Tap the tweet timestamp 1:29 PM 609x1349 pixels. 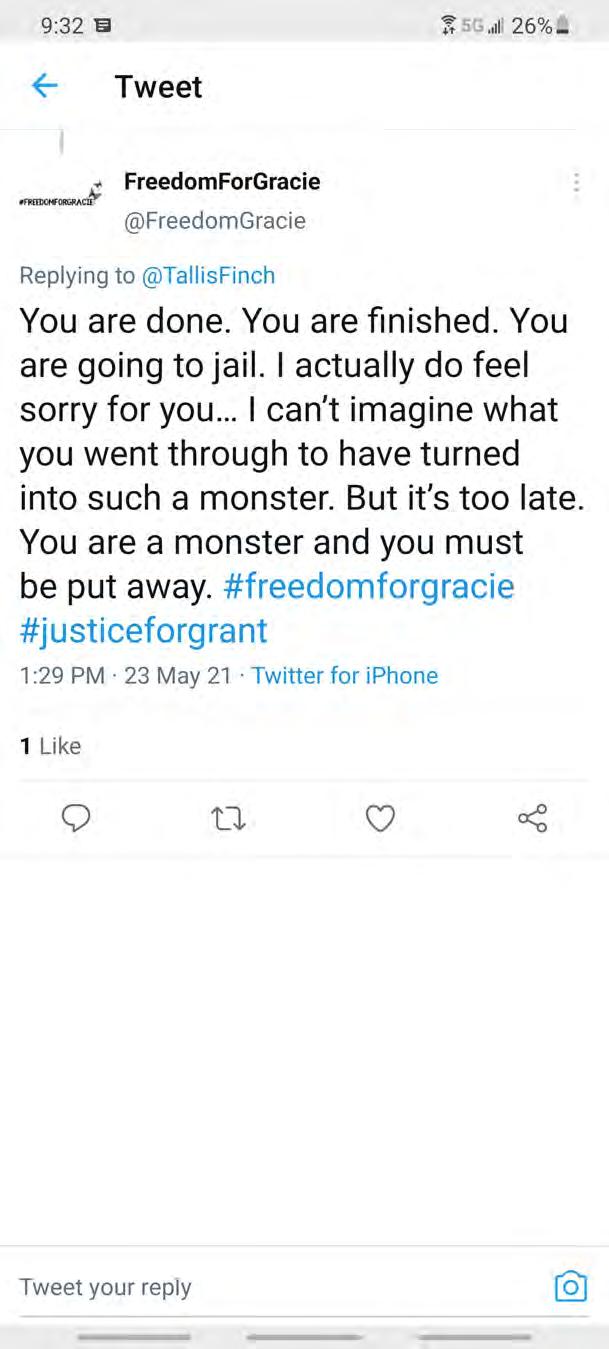tap(62, 675)
